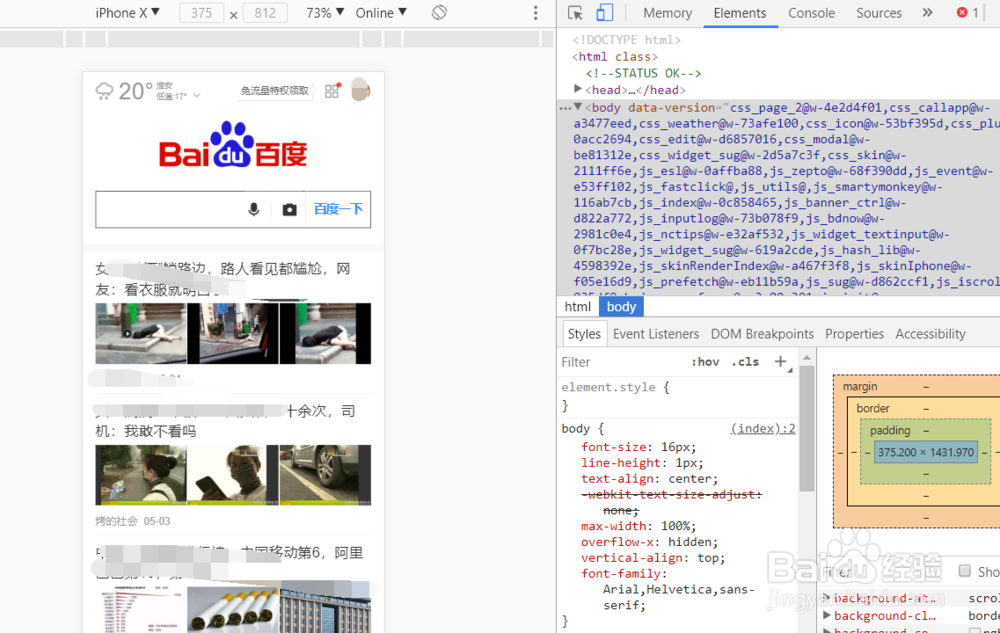
Task: Toggle the device toolbar icon
Action: tap(604, 13)
